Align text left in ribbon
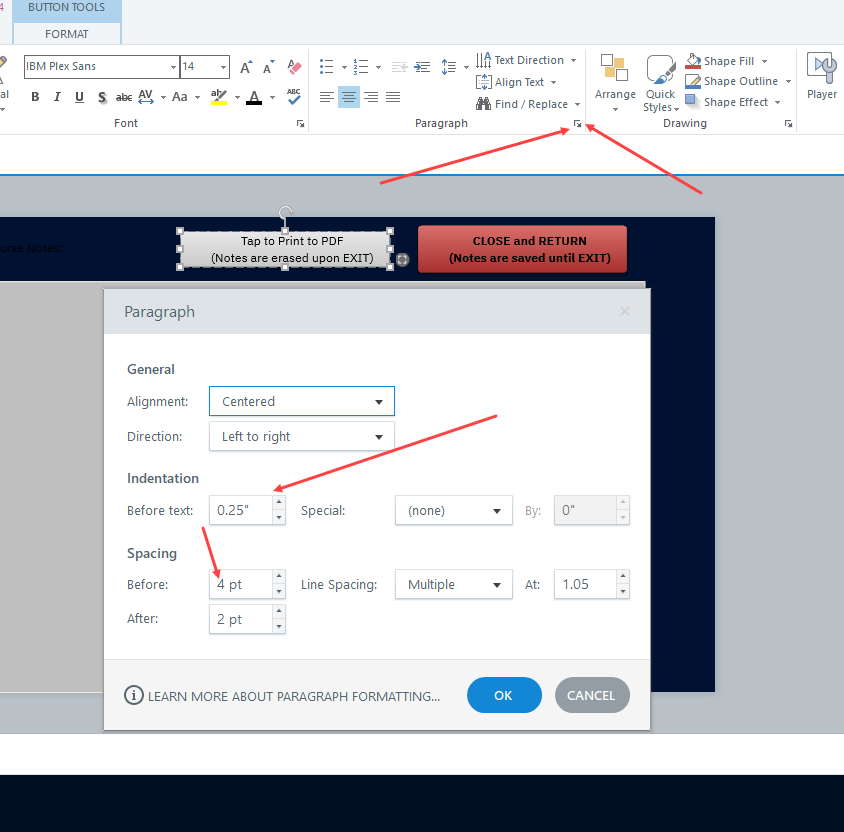The height and width of the screenshot is (832, 844). pos(327,97)
